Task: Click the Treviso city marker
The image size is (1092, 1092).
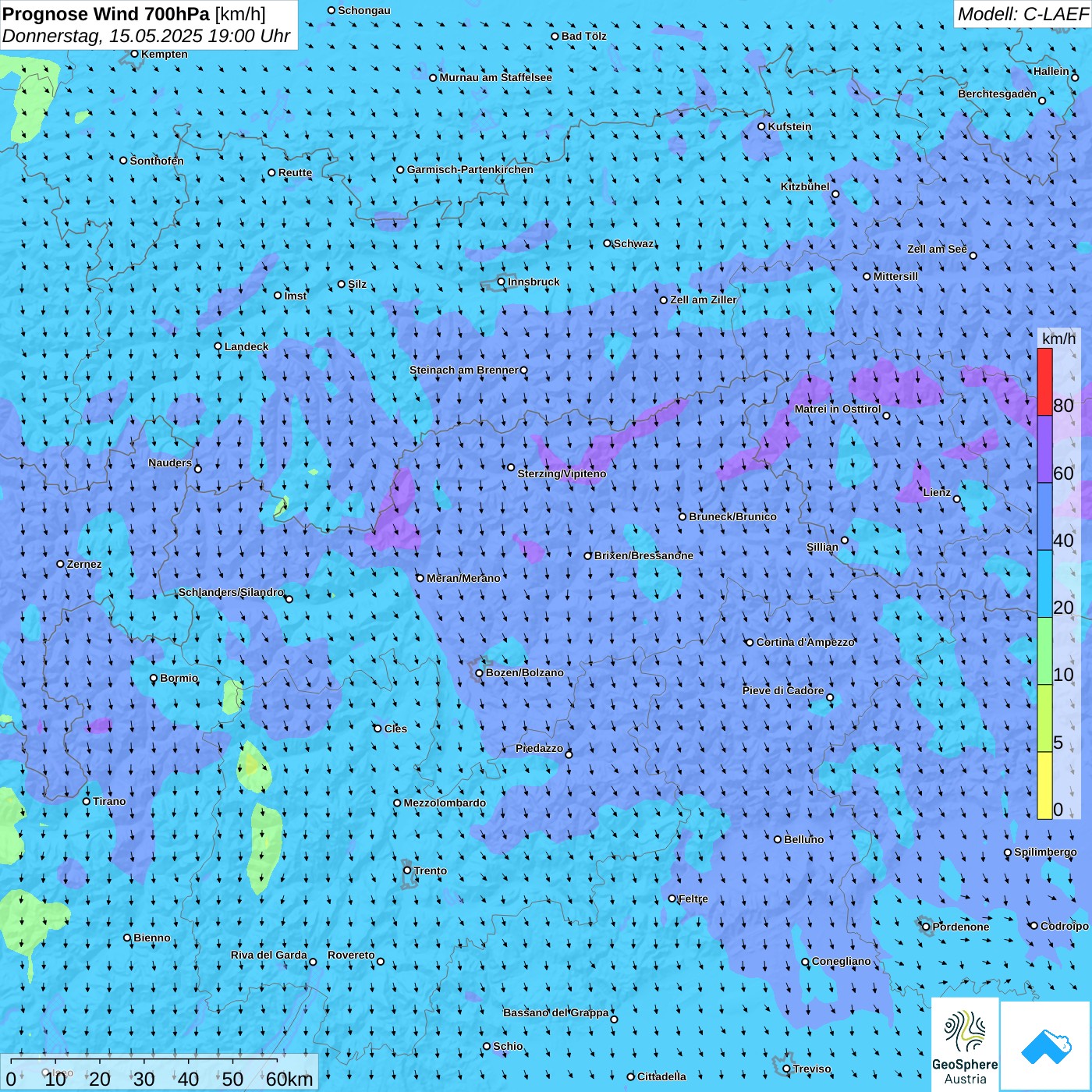Action: 787,1069
